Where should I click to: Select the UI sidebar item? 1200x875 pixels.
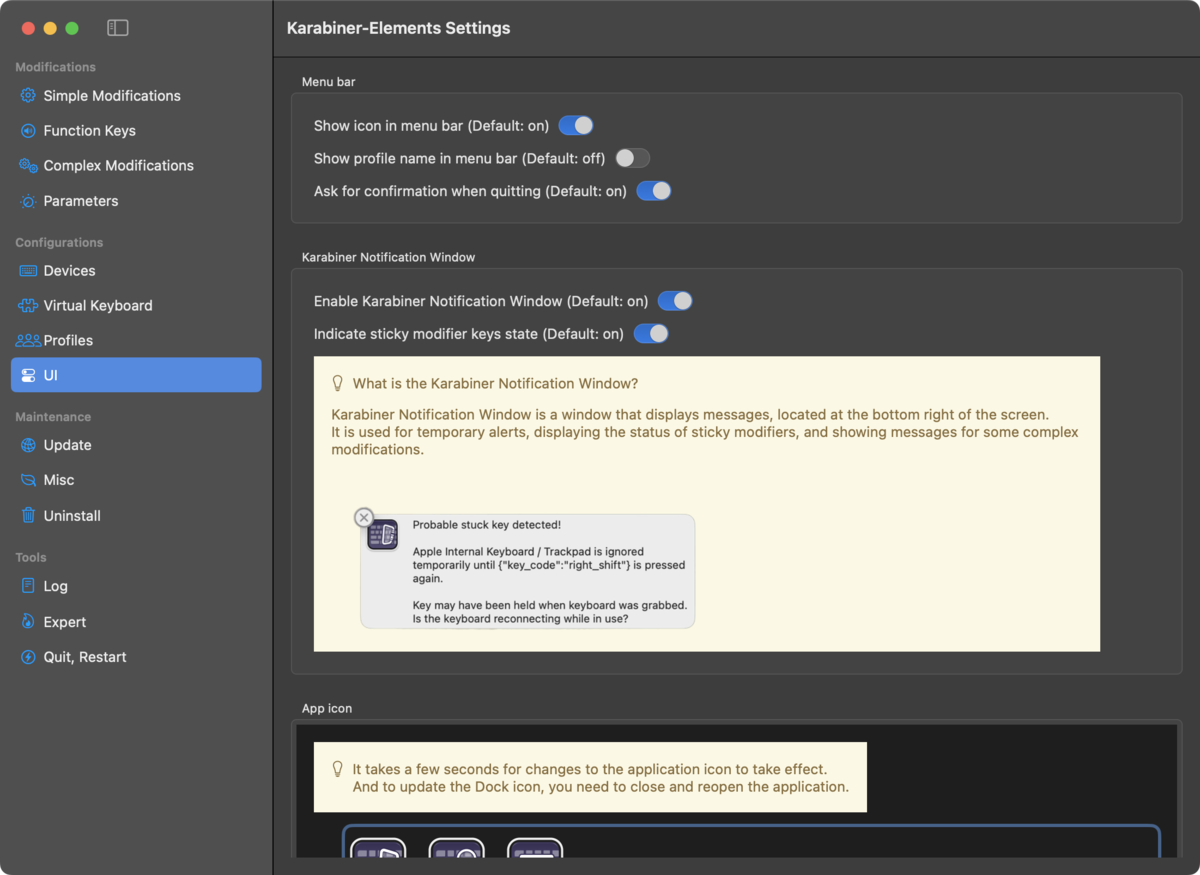click(x=136, y=375)
